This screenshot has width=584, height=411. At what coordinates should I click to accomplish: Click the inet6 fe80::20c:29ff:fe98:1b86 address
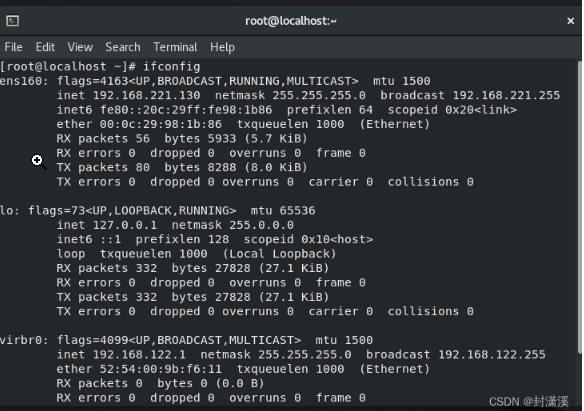[x=186, y=110]
